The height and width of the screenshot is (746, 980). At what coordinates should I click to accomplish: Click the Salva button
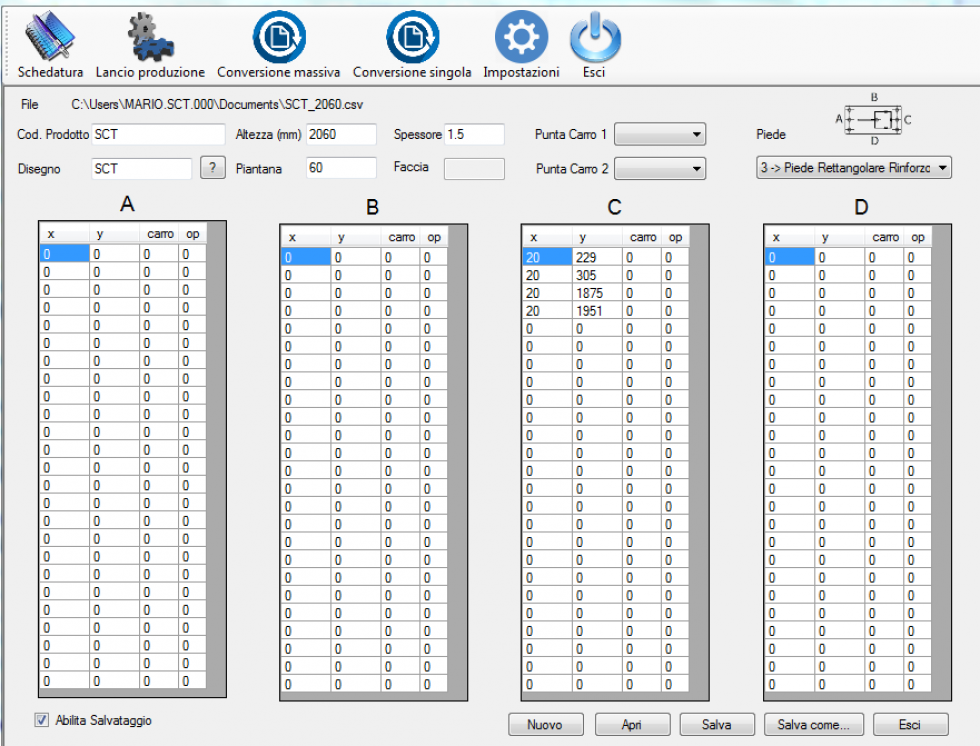click(717, 724)
